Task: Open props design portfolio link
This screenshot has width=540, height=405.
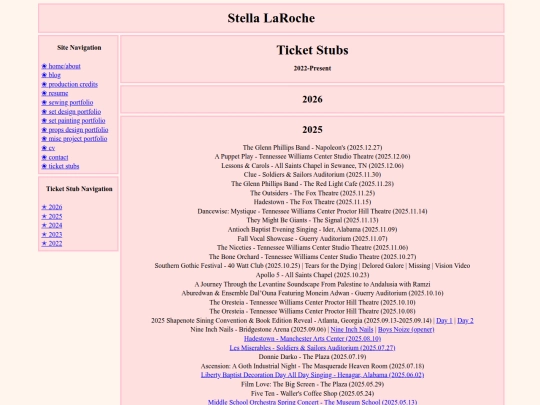Action: click(75, 130)
